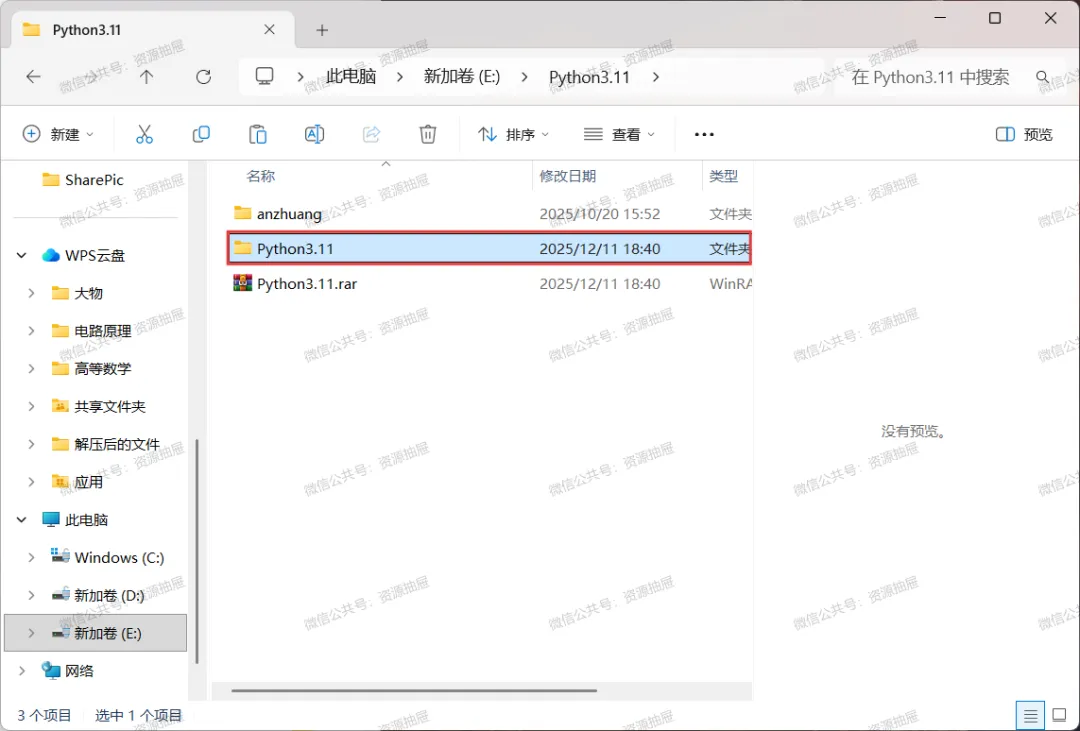1080x731 pixels.
Task: Open the three-dot more options menu
Action: 704,134
